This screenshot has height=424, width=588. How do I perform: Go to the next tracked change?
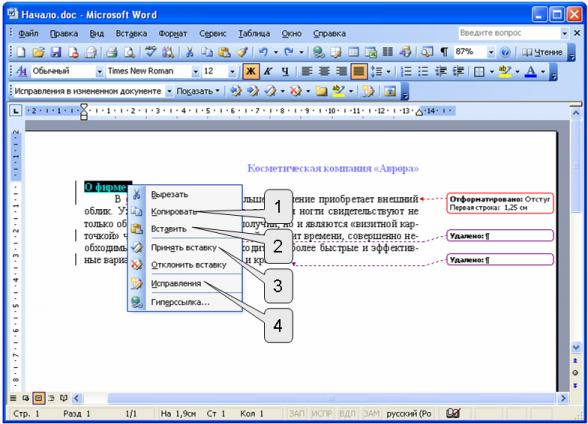click(253, 91)
